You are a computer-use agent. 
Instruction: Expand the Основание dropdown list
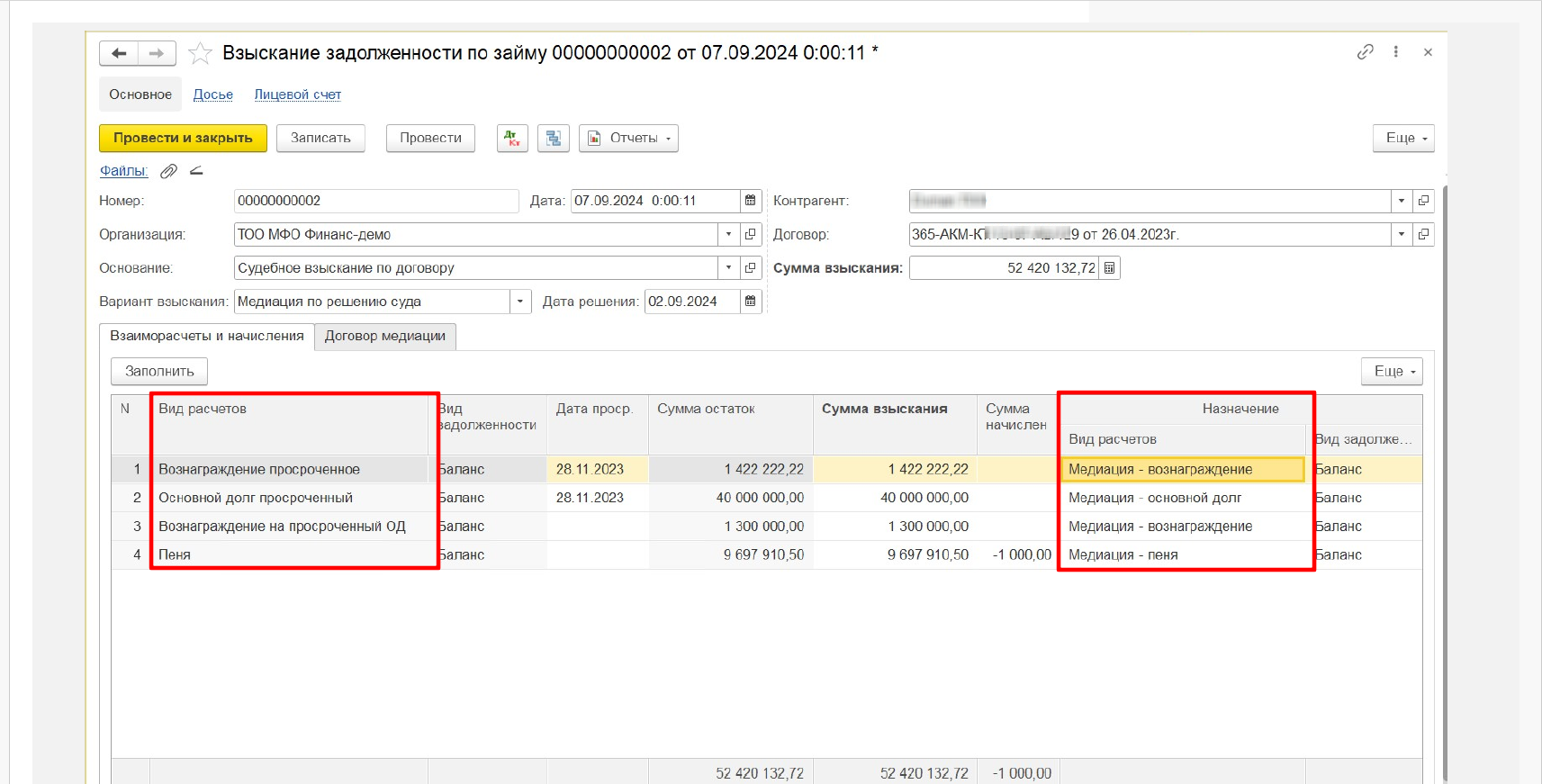729,268
